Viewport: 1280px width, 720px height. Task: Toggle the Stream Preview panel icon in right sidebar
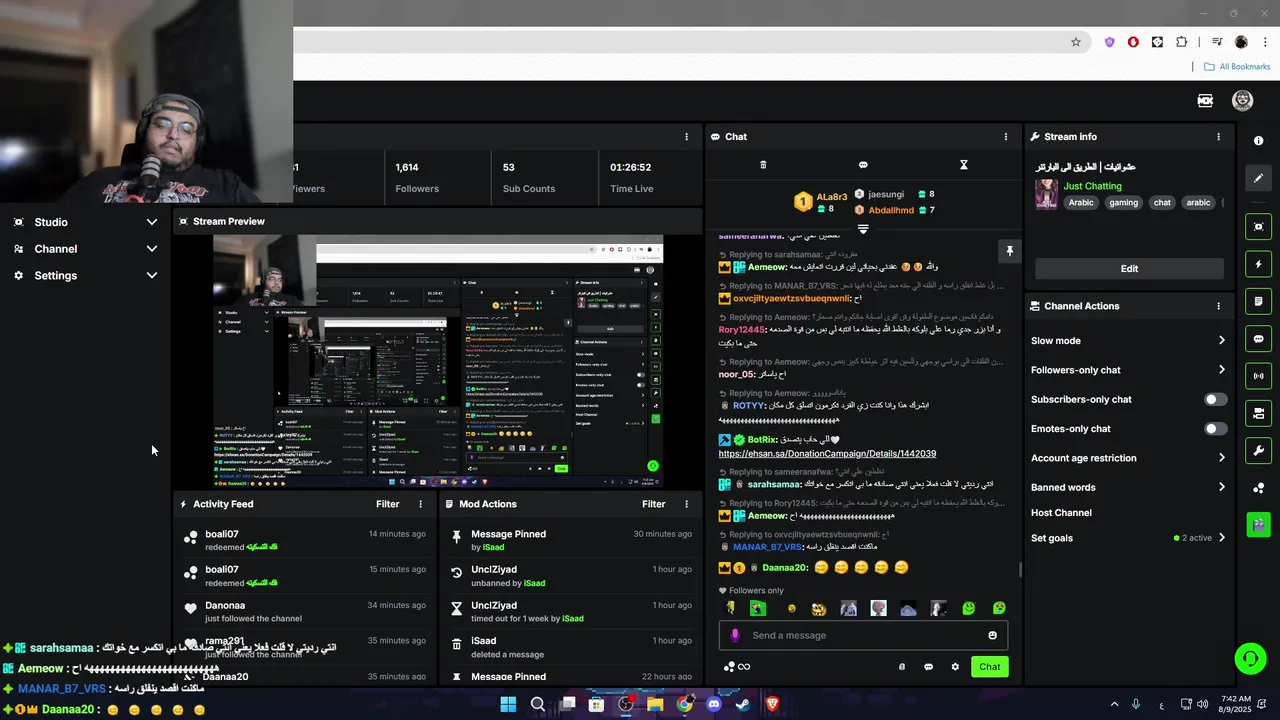[1259, 227]
